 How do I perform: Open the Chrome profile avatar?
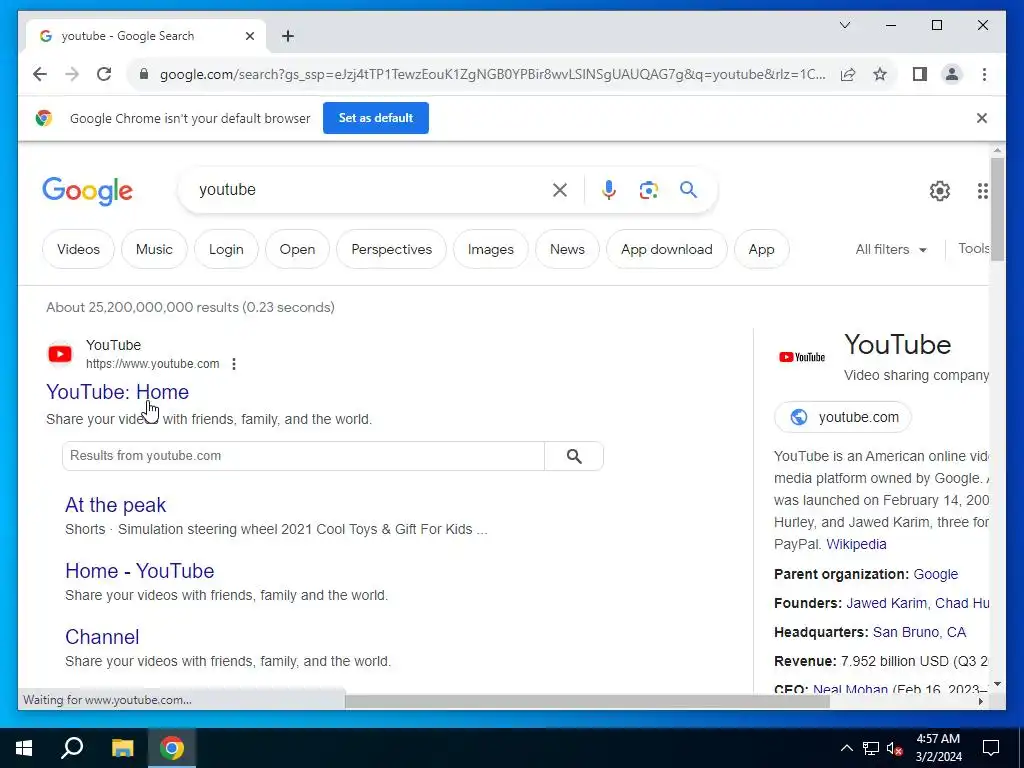click(x=952, y=74)
